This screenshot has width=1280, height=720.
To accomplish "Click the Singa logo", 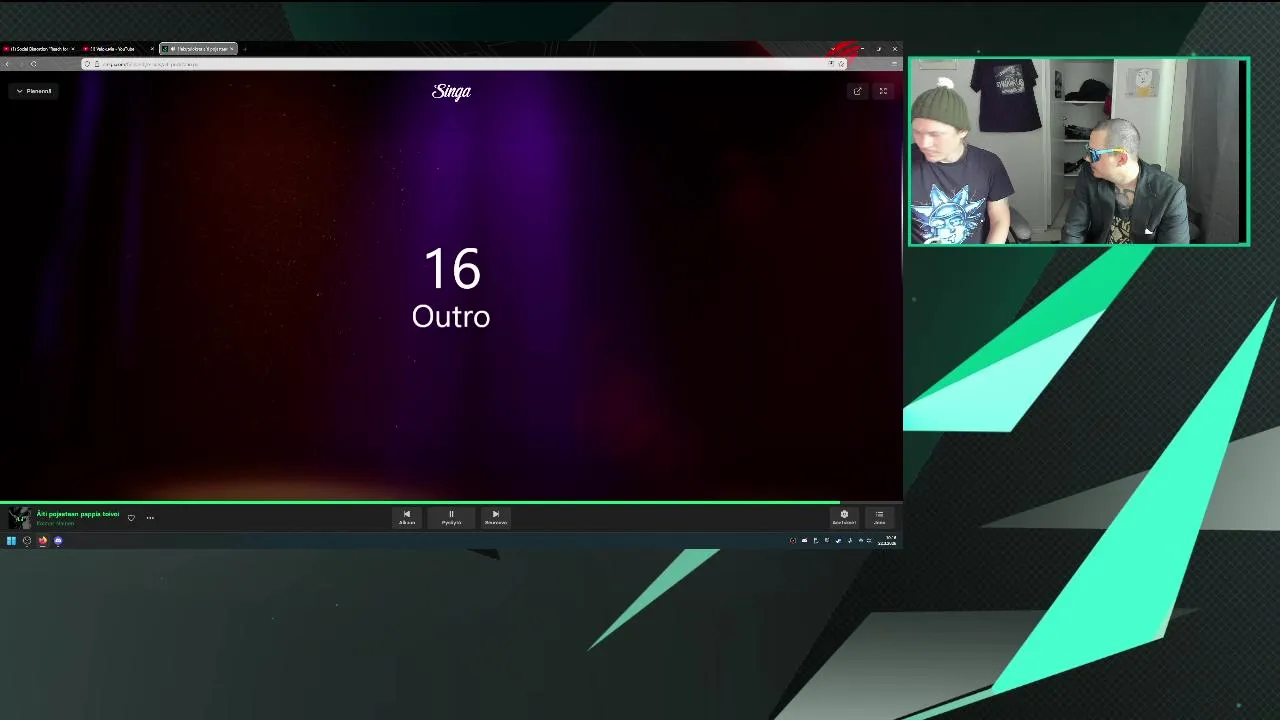I will (x=451, y=91).
